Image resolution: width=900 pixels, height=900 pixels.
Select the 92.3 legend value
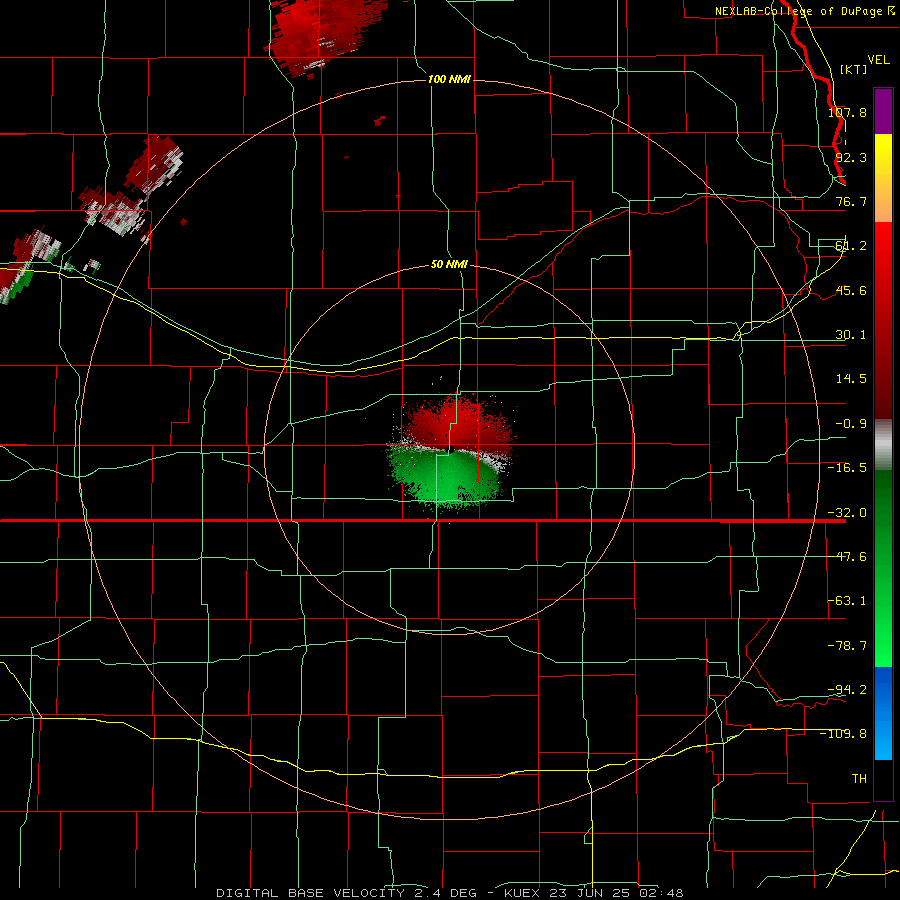[851, 157]
